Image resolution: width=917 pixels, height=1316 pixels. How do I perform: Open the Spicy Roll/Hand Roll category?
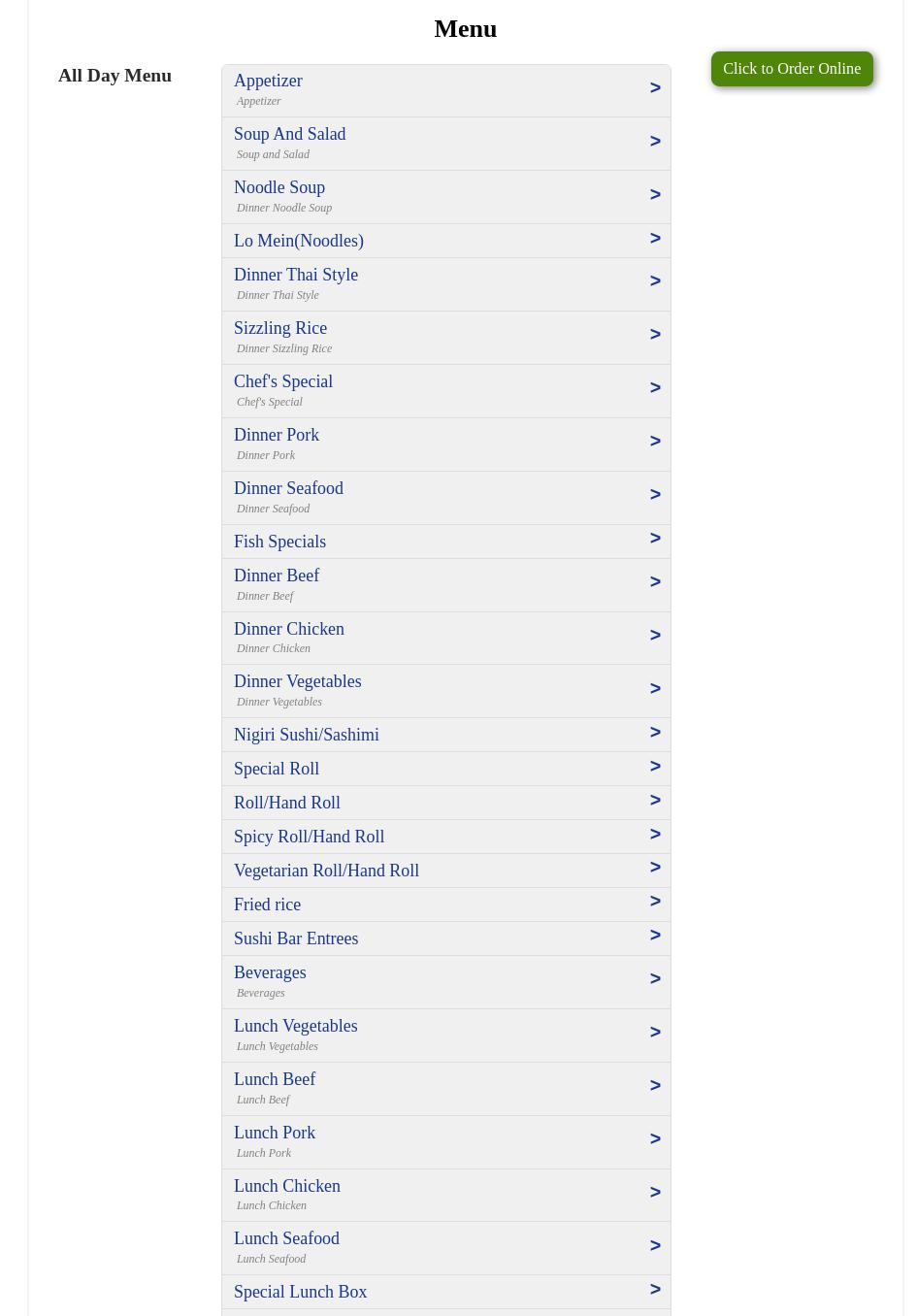coord(309,837)
